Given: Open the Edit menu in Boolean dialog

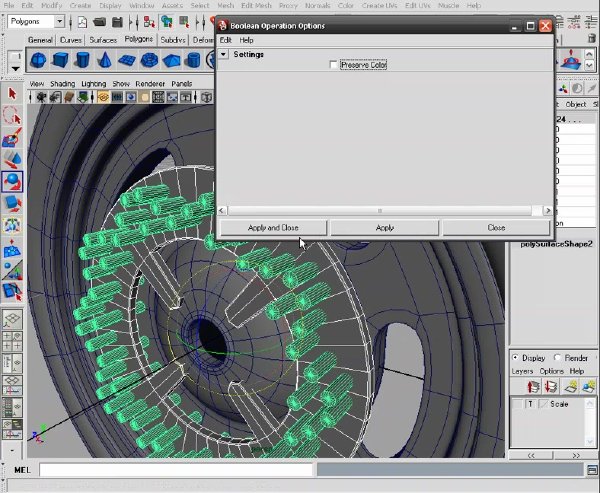Looking at the screenshot, I should [x=225, y=40].
